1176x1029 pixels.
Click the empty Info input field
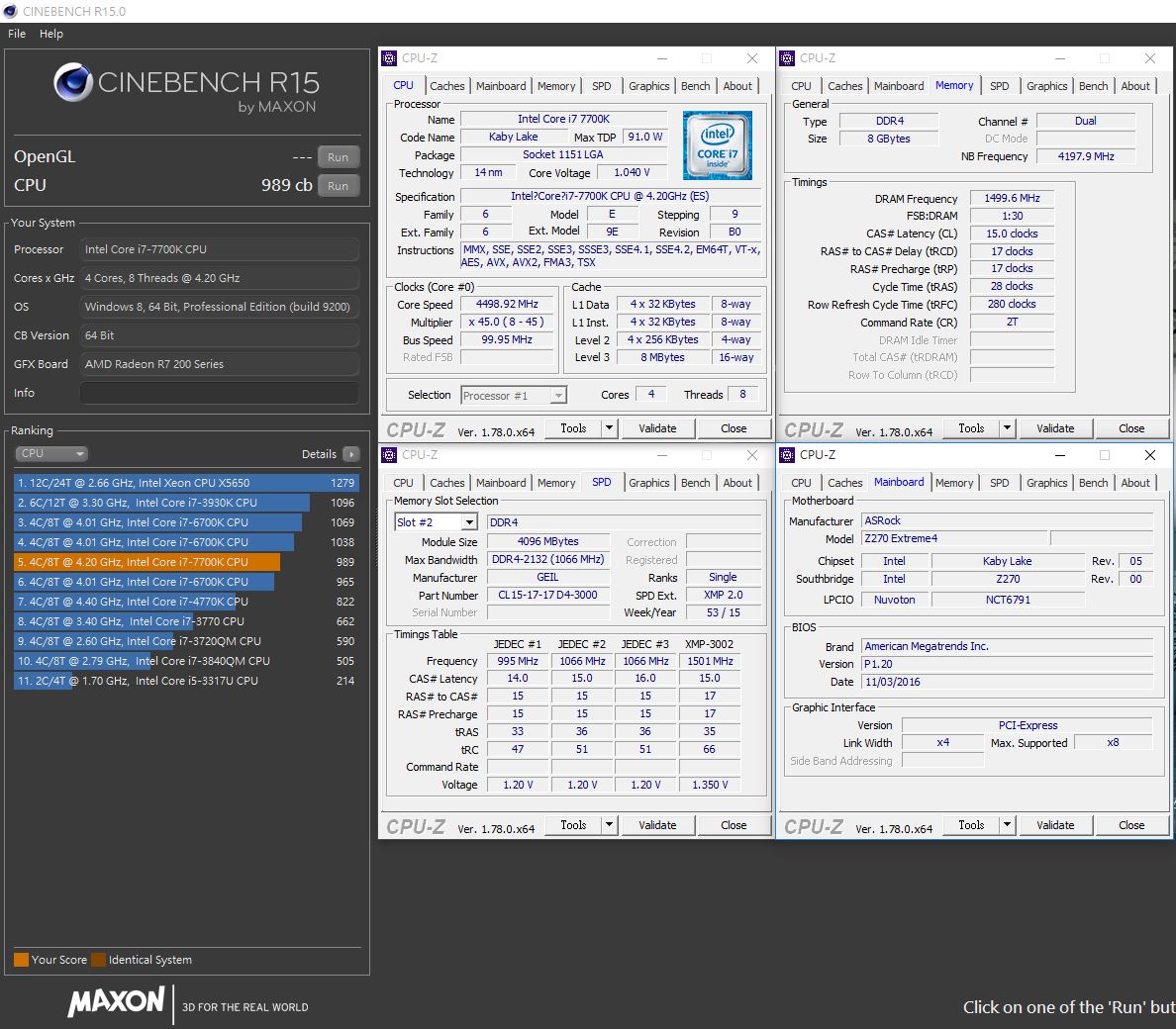(219, 393)
